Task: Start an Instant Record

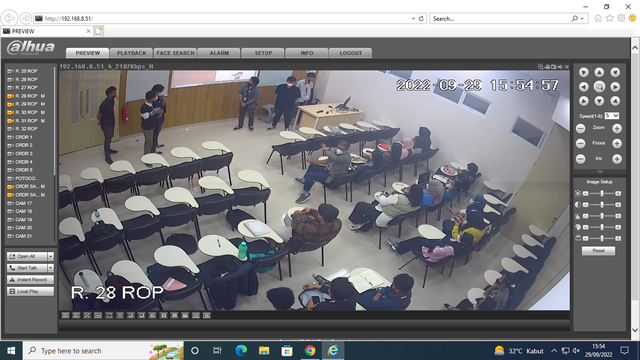Action: pos(30,280)
